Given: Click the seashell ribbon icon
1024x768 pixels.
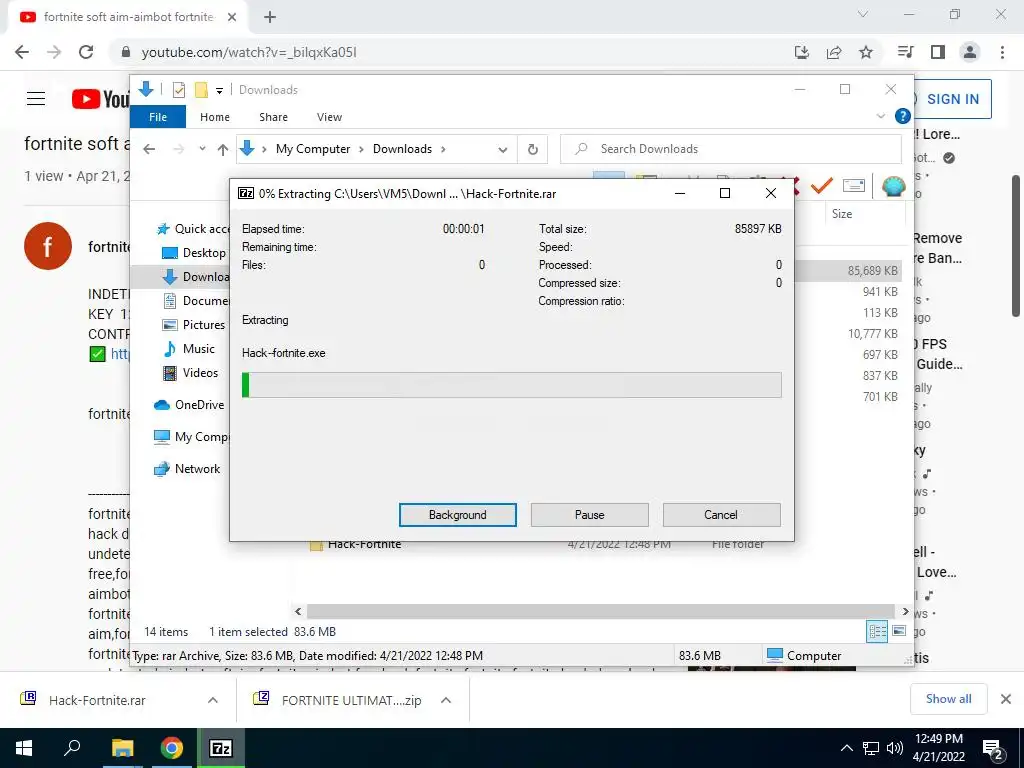Looking at the screenshot, I should click(x=893, y=186).
